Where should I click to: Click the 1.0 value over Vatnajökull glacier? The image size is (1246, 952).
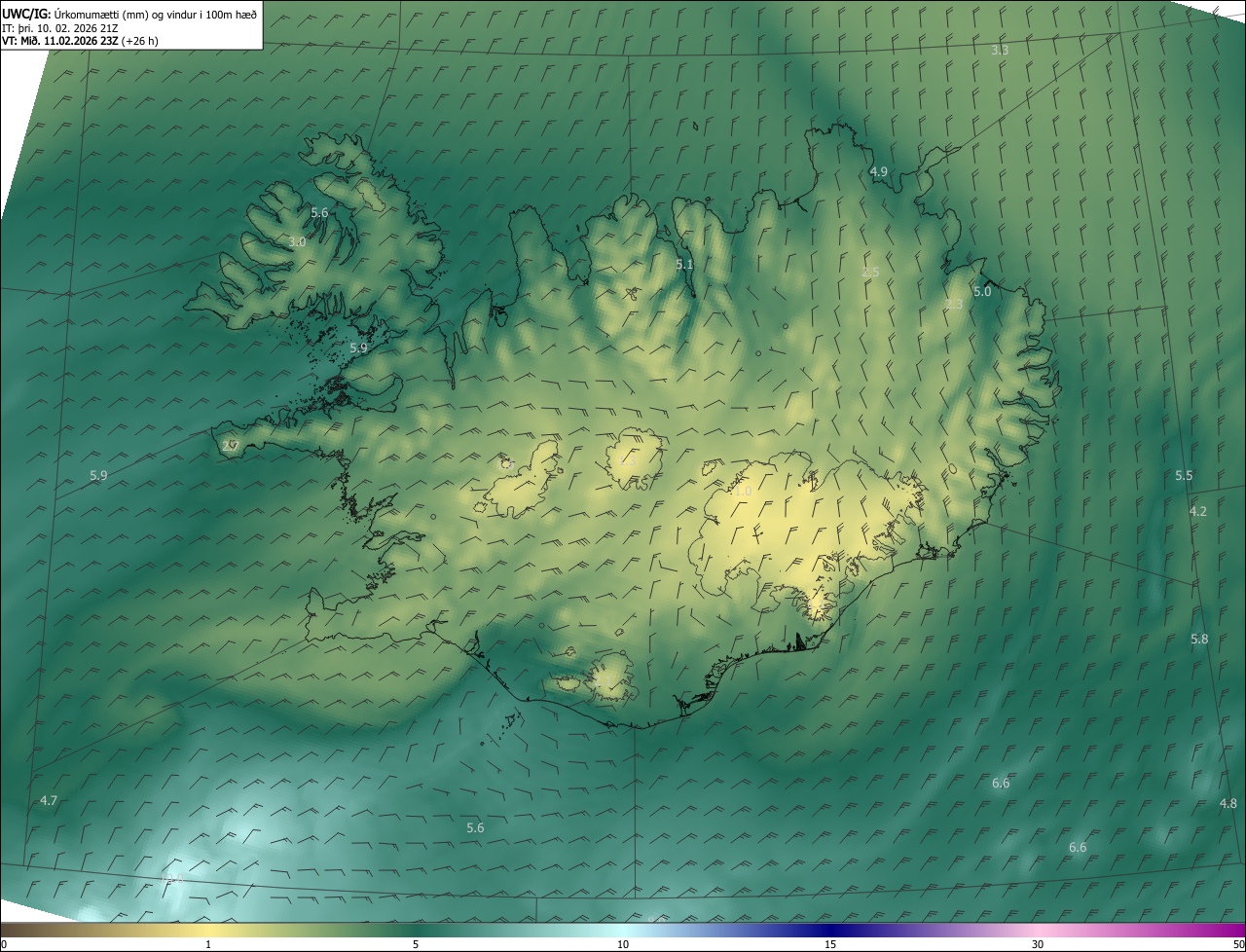coord(743,492)
